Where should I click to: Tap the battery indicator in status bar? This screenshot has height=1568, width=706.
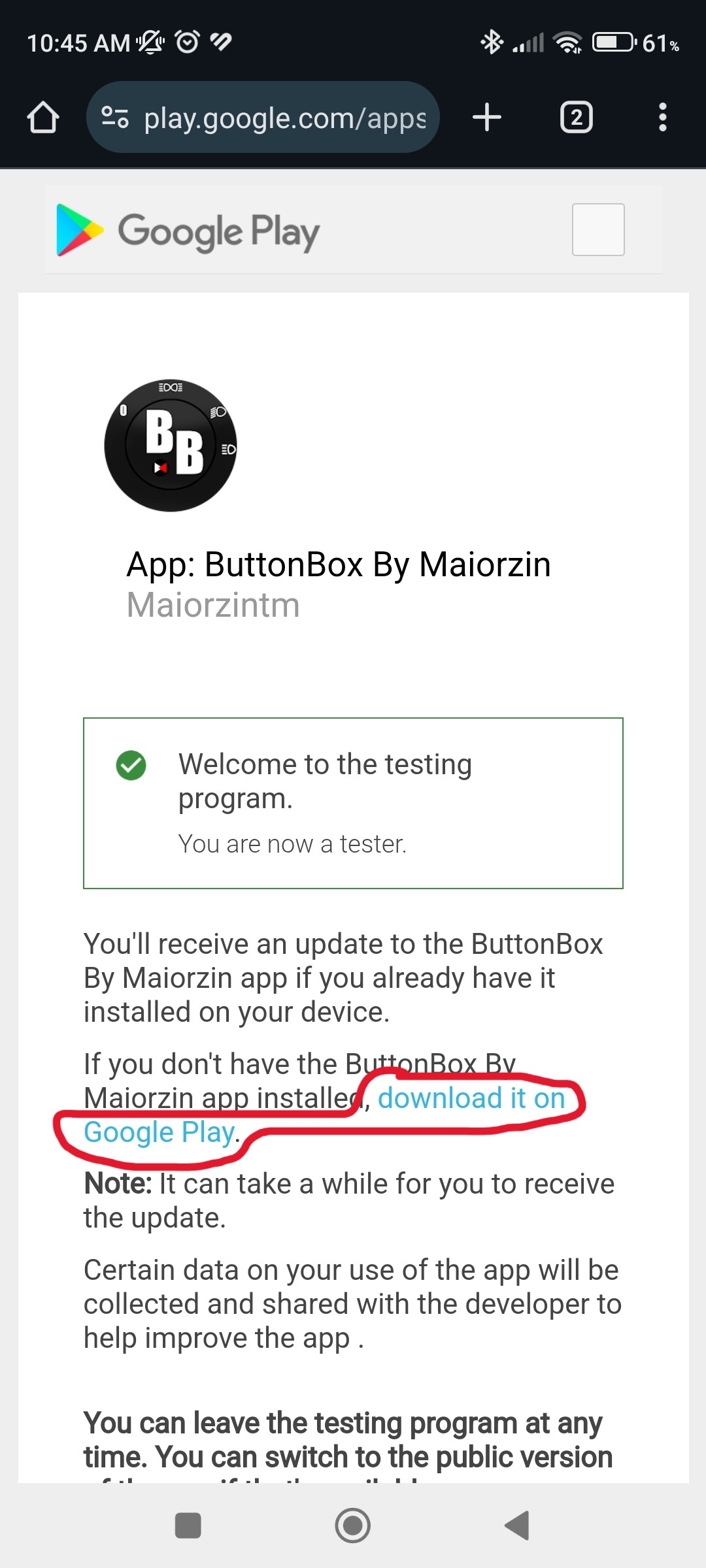point(614,42)
